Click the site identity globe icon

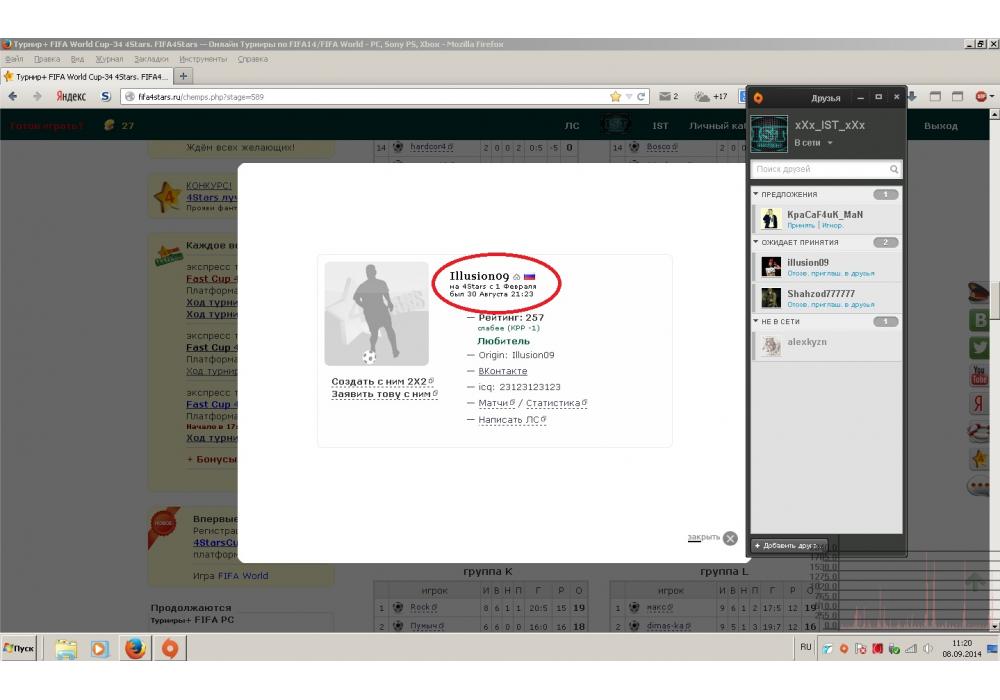[x=129, y=97]
